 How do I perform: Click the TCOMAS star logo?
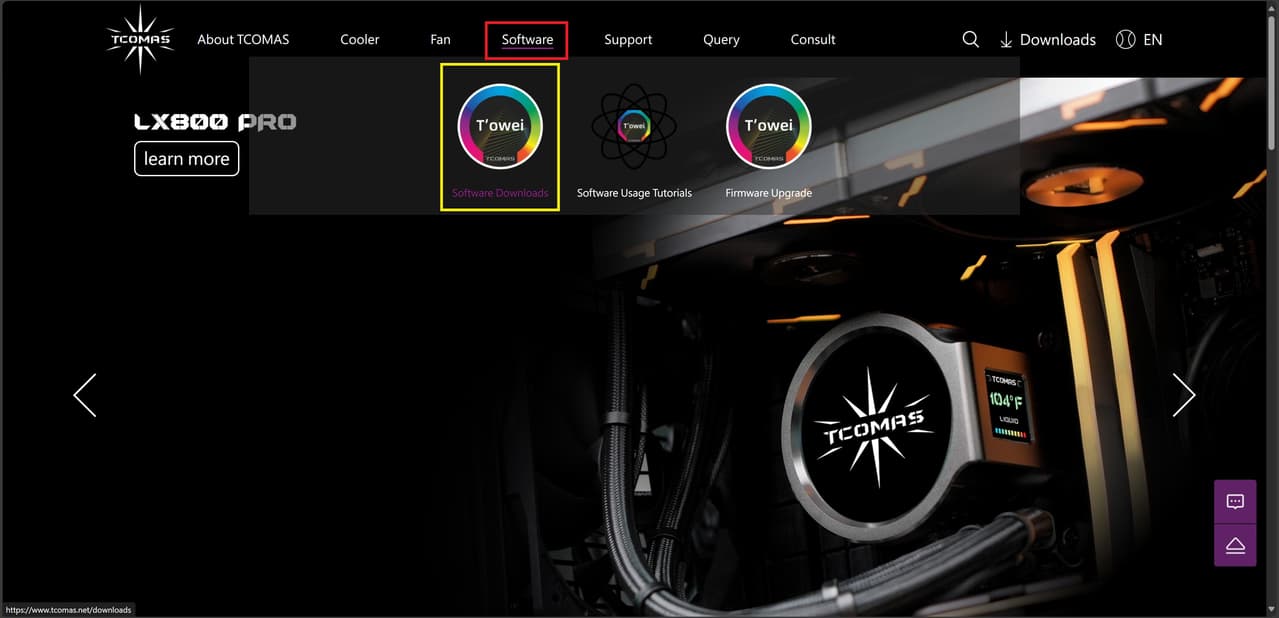(139, 40)
